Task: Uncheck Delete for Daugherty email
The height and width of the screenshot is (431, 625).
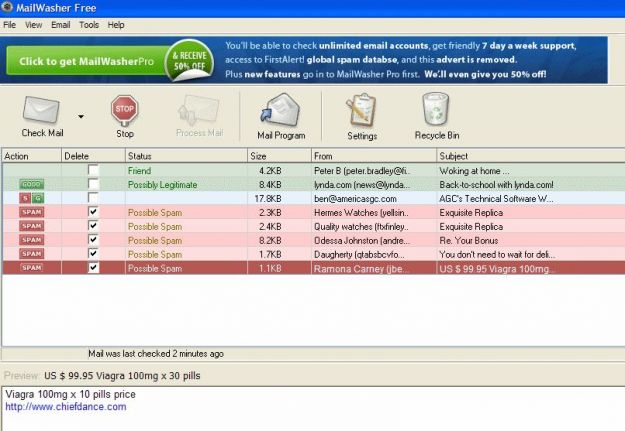Action: 93,254
